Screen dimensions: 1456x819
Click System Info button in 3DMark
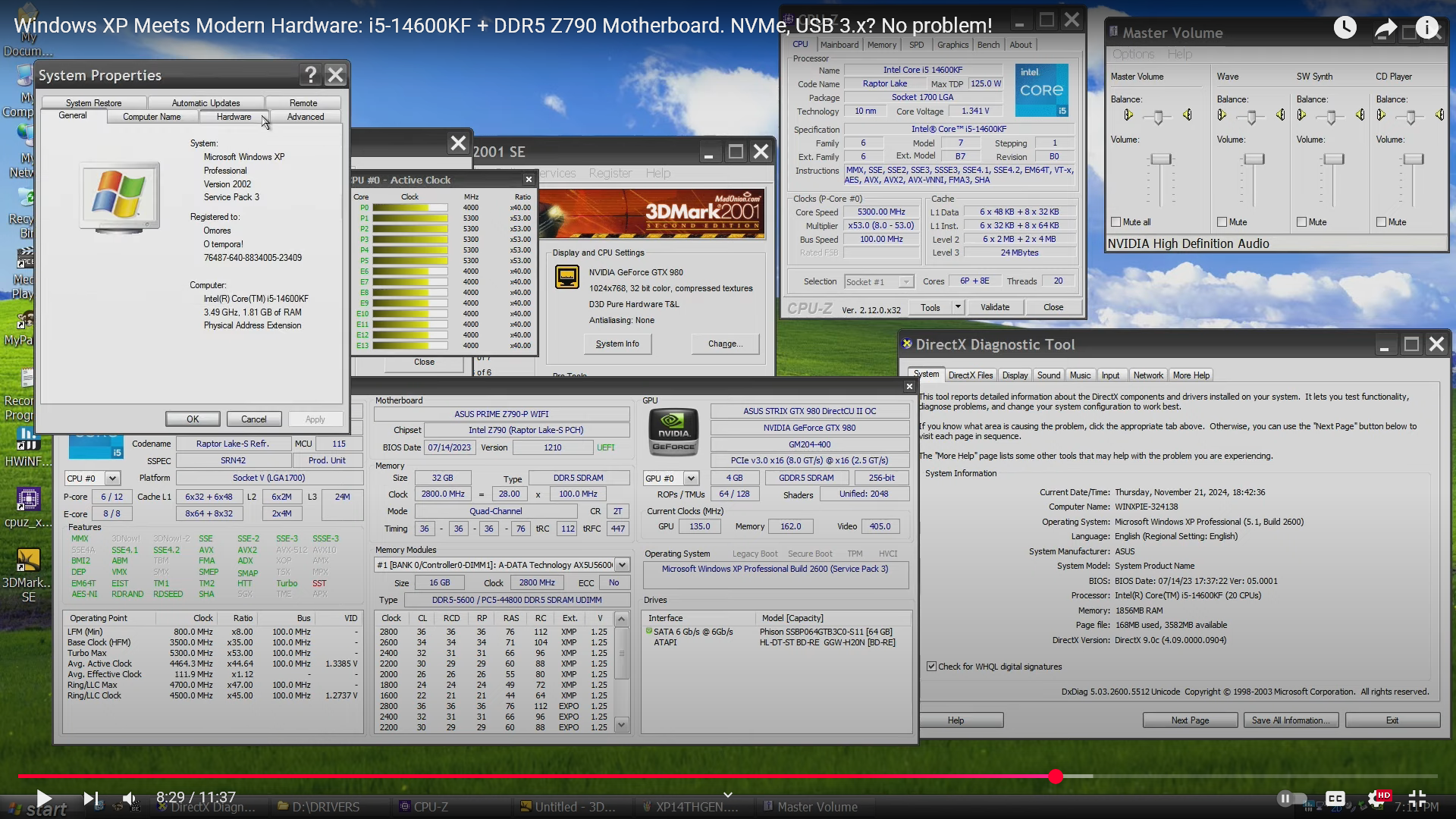point(617,344)
